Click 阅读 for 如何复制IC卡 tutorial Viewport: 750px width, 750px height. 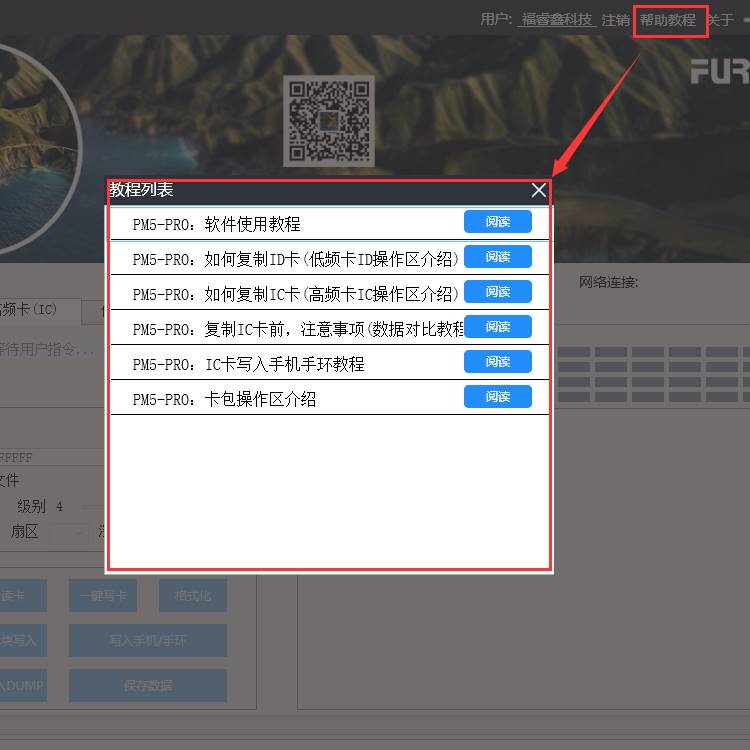[x=497, y=292]
